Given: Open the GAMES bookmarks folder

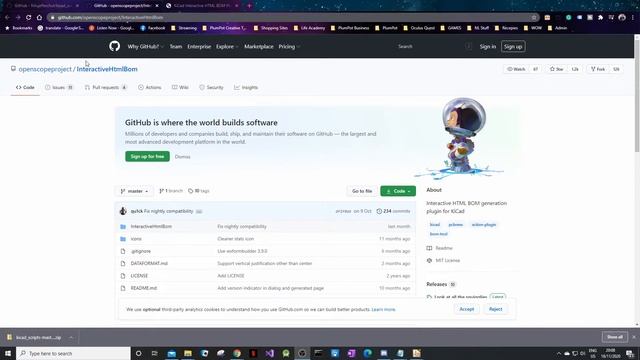Looking at the screenshot, I should tap(451, 28).
